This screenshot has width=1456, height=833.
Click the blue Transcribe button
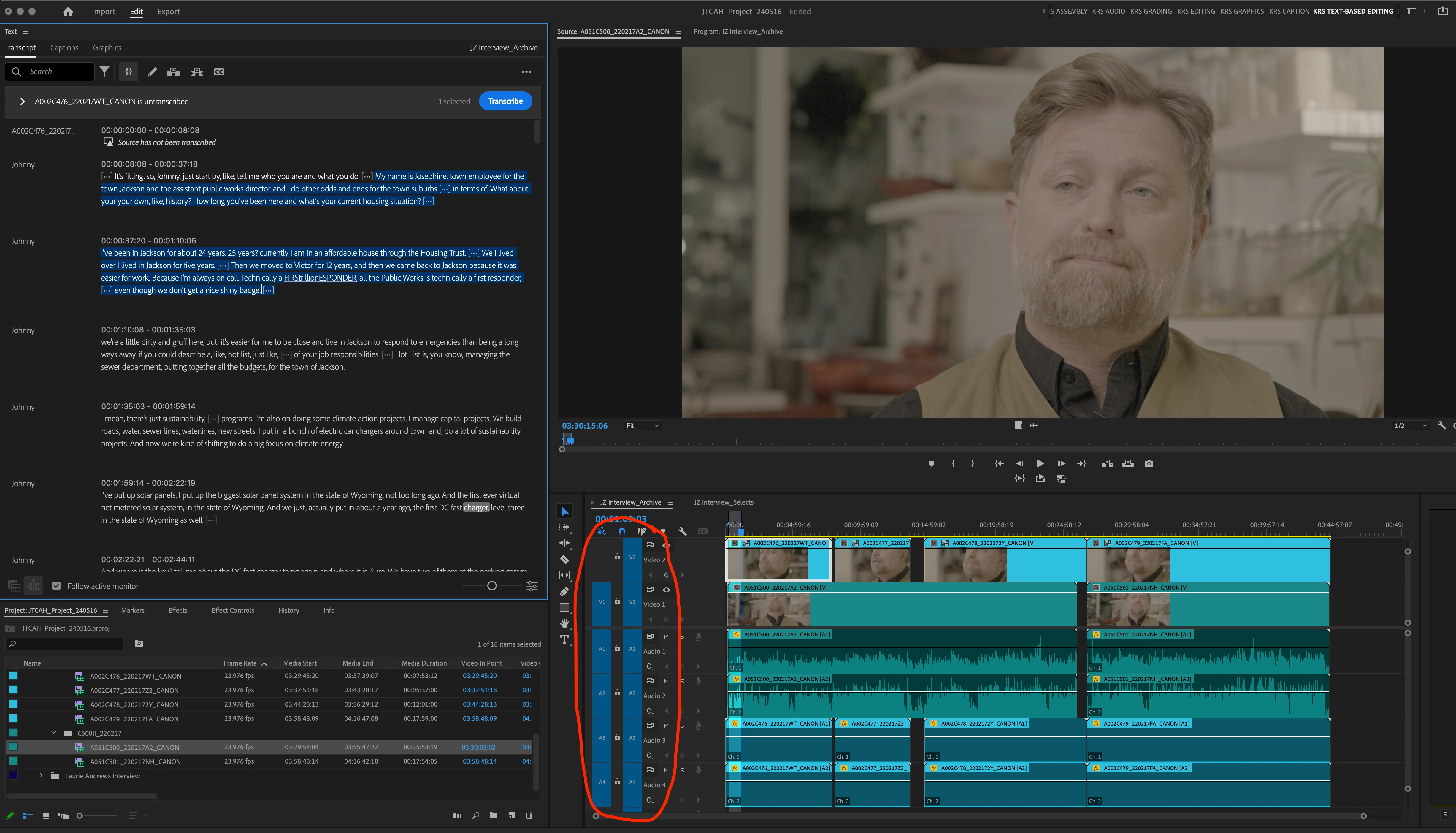point(505,101)
